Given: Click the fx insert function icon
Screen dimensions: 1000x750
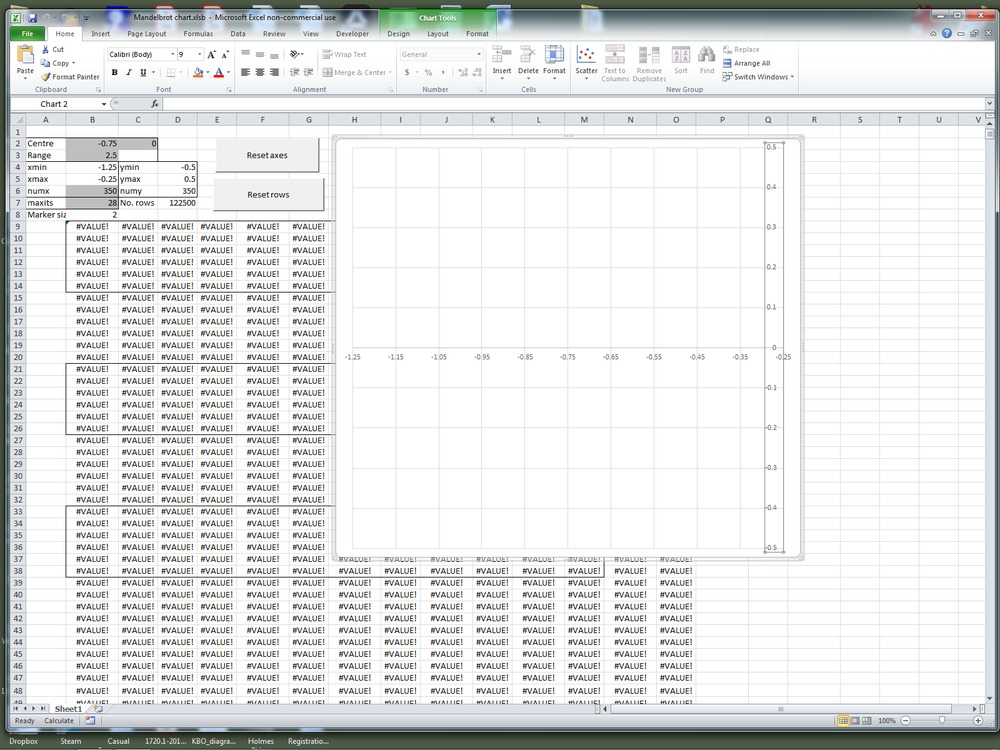Looking at the screenshot, I should pos(155,104).
